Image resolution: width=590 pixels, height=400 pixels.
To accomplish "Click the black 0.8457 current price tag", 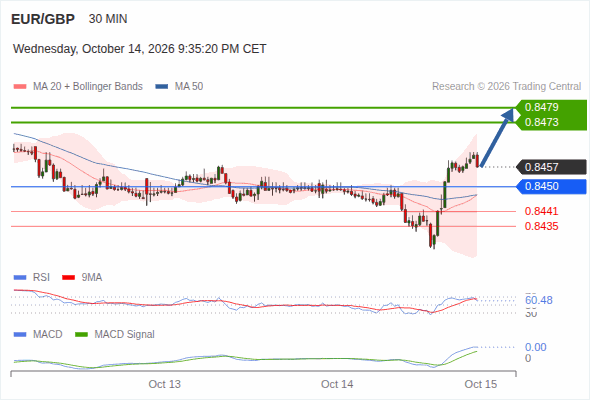I will [x=552, y=167].
